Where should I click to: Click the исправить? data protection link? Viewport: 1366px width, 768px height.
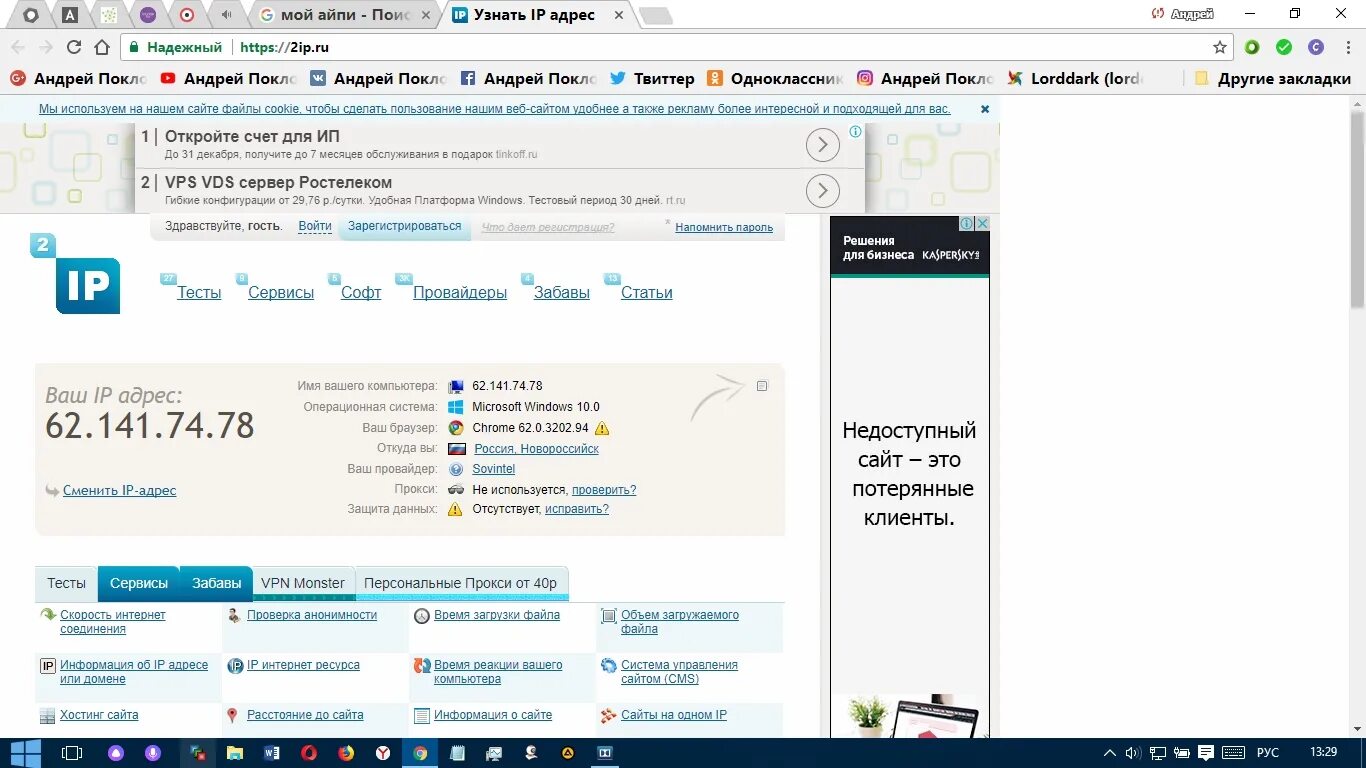pos(577,509)
